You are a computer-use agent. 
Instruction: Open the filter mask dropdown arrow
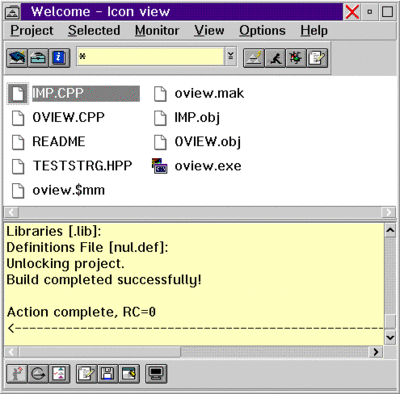tap(231, 56)
